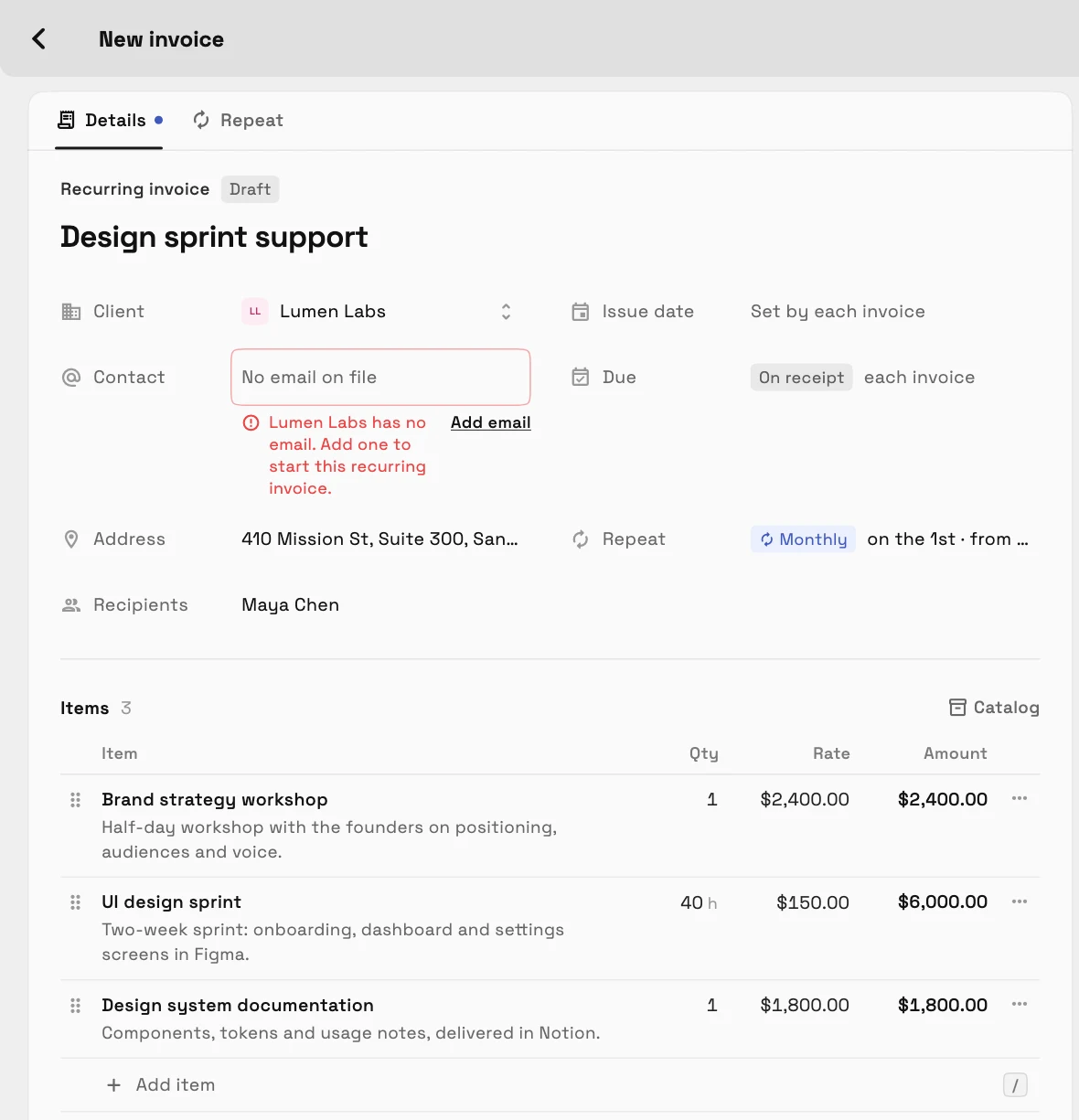Open more options for UI design sprint
Image resolution: width=1079 pixels, height=1120 pixels.
[1020, 902]
